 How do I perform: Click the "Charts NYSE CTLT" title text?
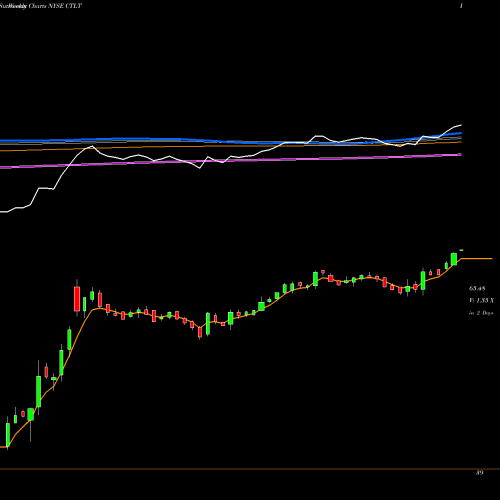(x=55, y=6)
